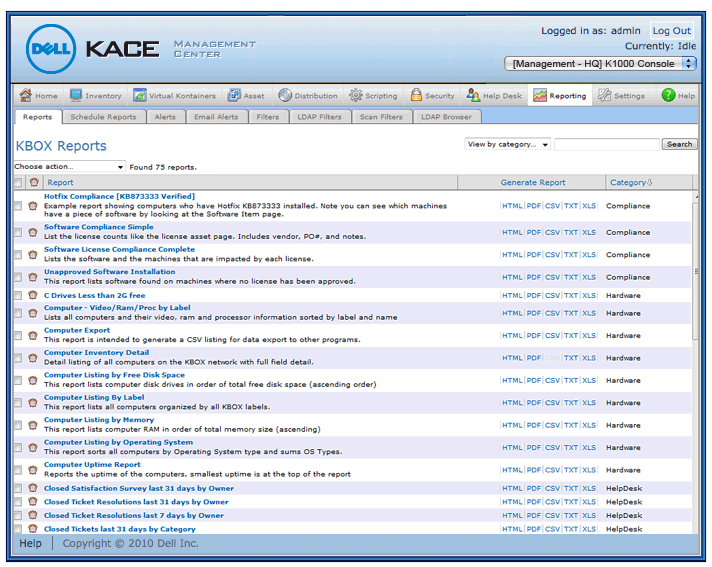Screen dimensions: 712x567
Task: Click the Settings tools icon
Action: tap(605, 96)
